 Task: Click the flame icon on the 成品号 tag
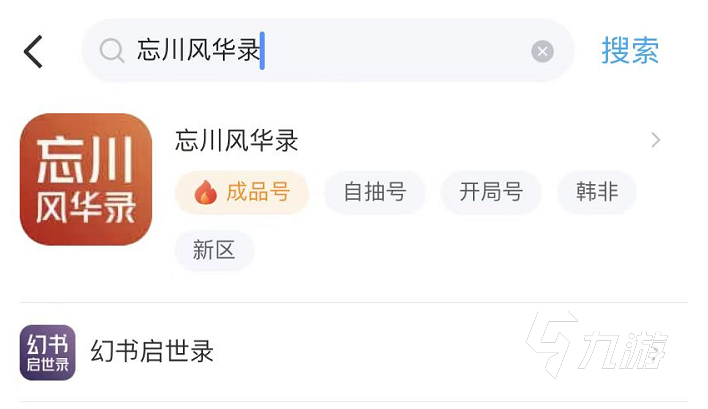click(205, 192)
